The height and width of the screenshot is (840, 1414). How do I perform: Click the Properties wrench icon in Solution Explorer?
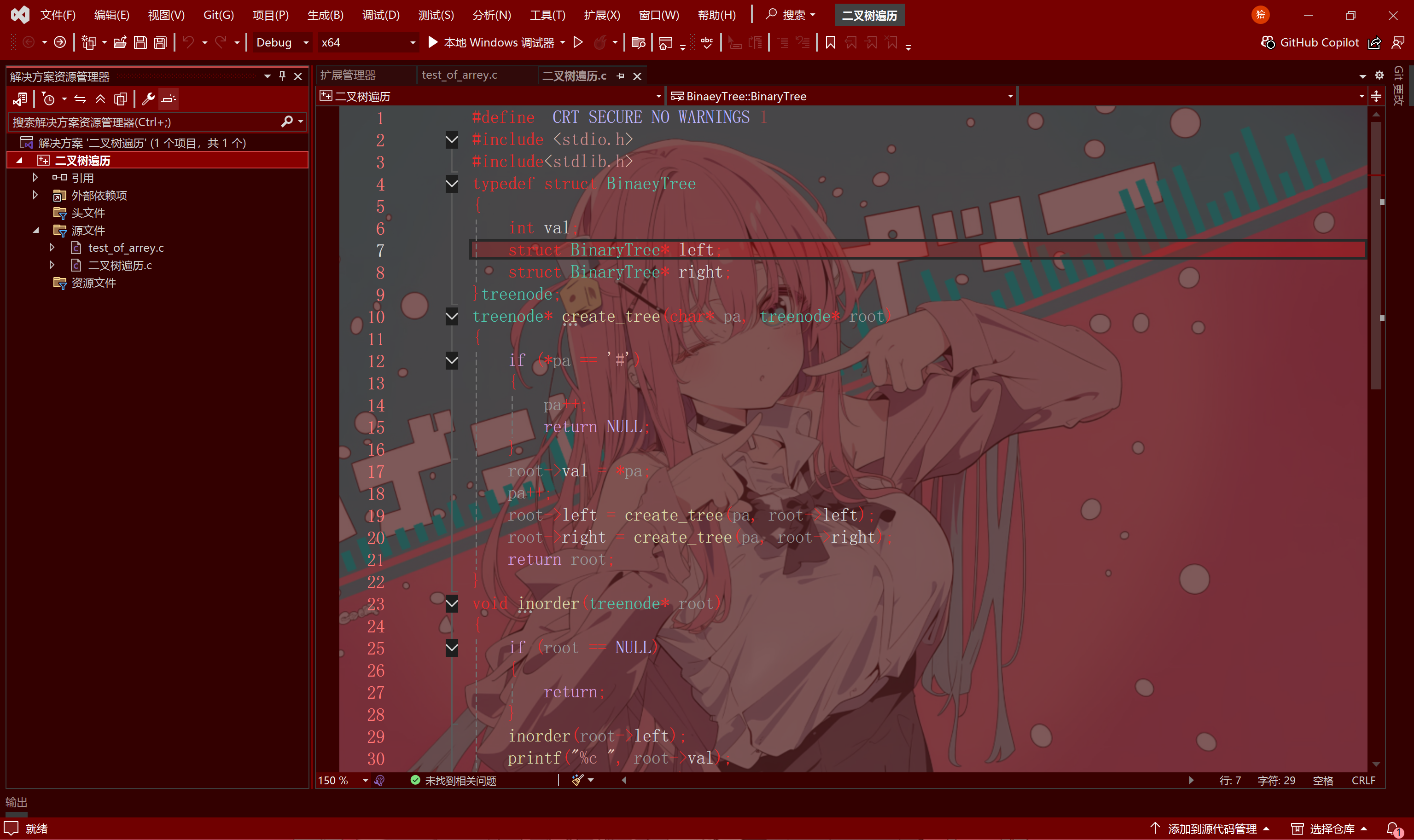148,99
